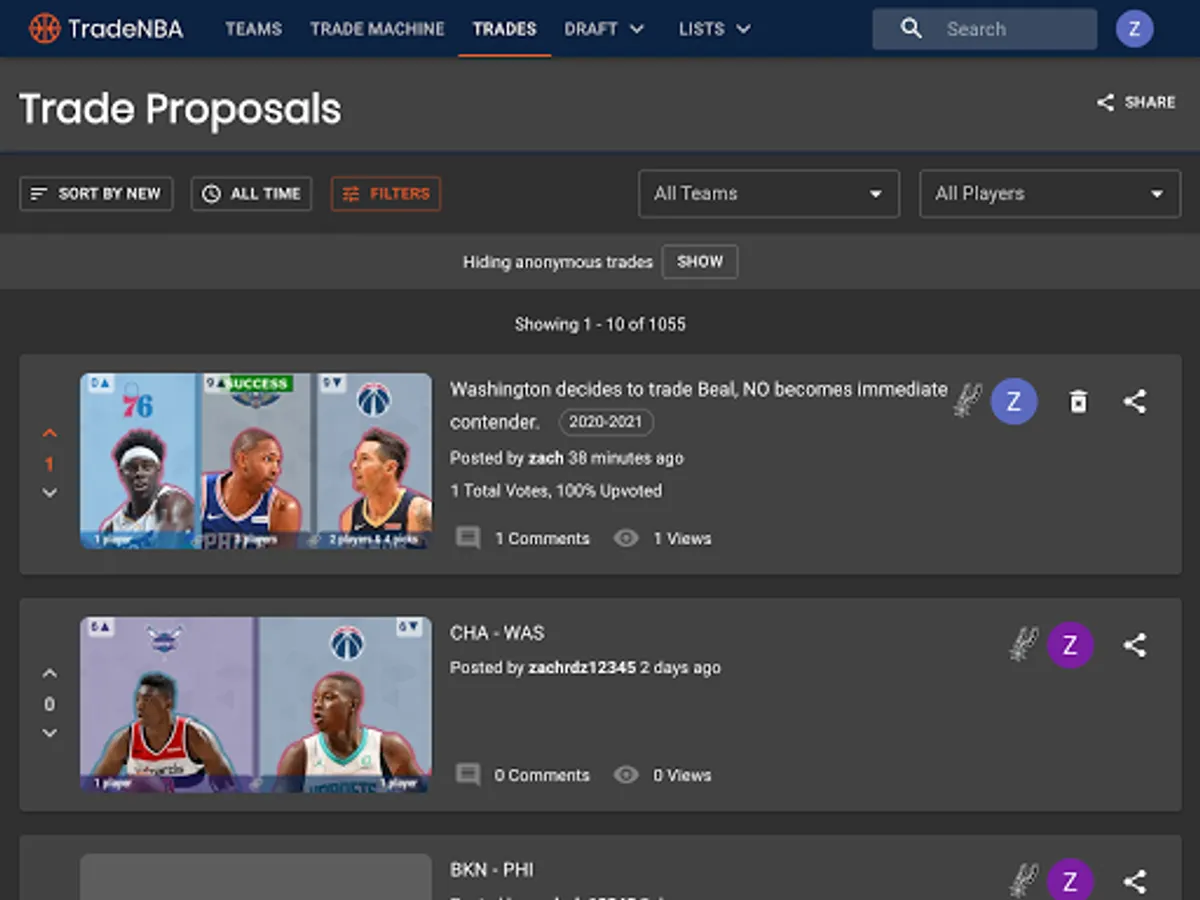
Task: Share the Trade Proposals page
Action: 1136,102
